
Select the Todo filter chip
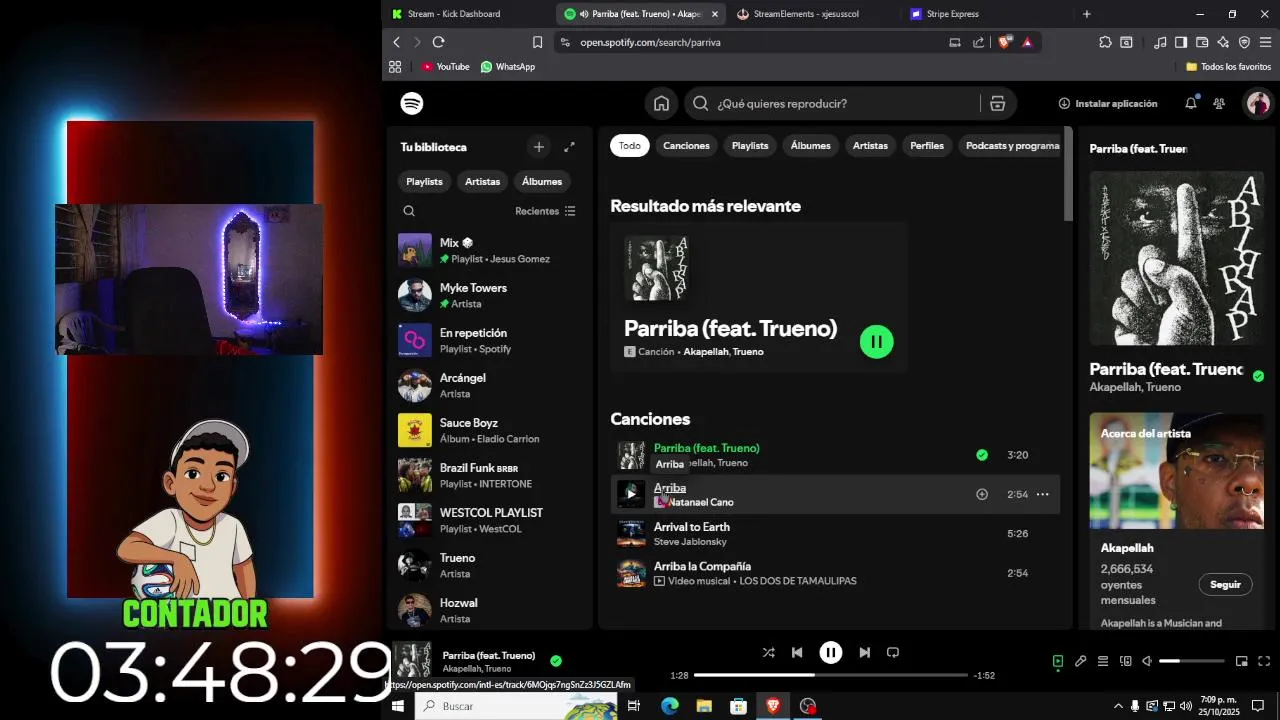tap(630, 146)
